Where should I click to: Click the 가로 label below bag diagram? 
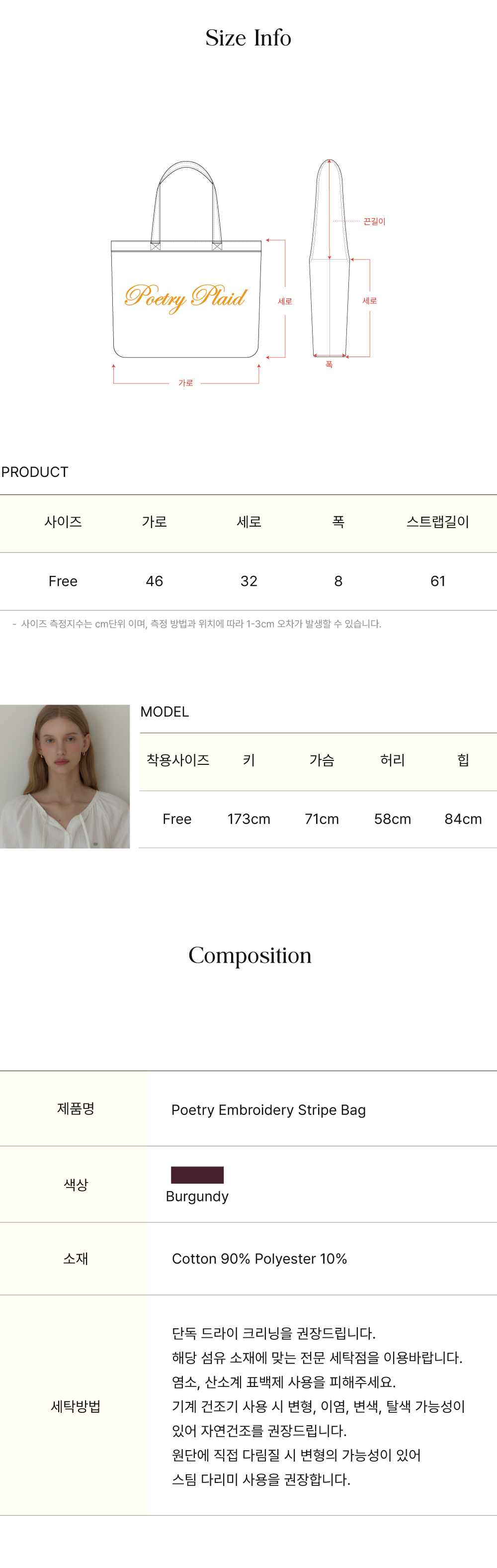click(x=185, y=383)
